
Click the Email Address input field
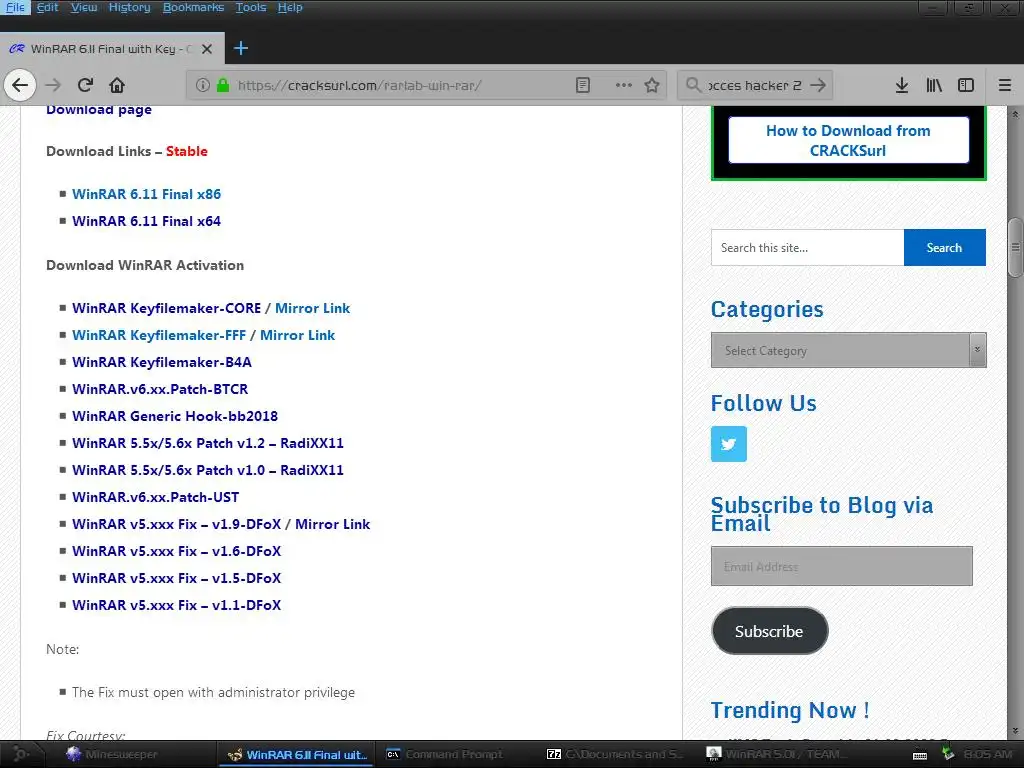coord(842,566)
